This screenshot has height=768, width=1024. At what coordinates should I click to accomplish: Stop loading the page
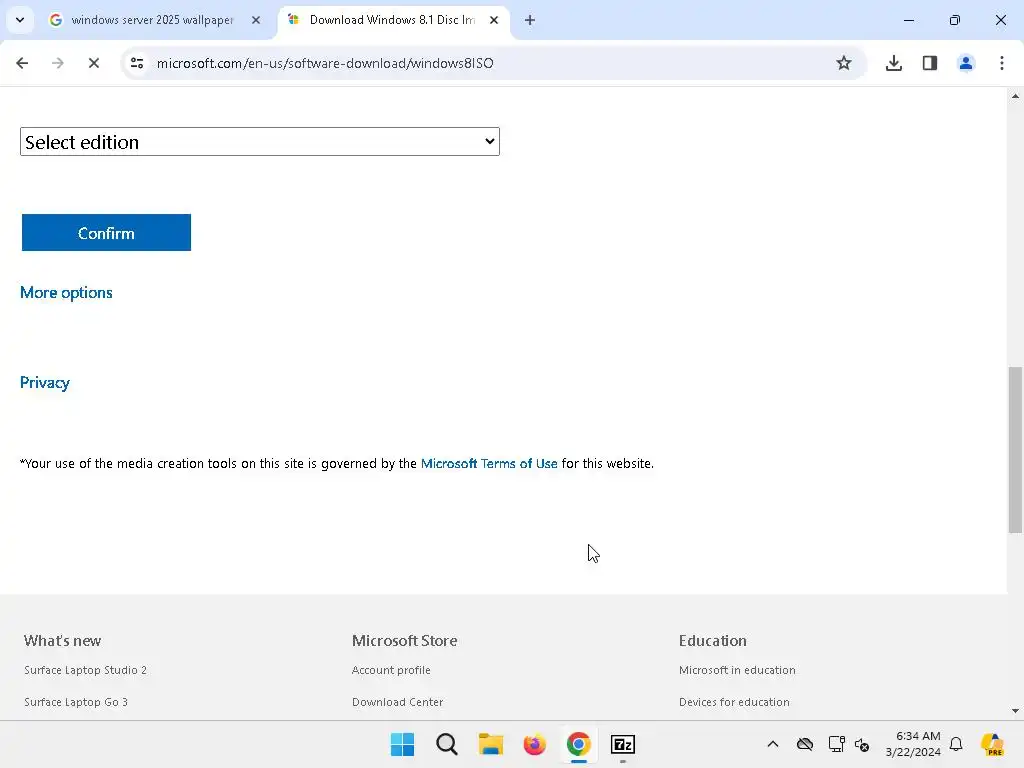(x=93, y=63)
